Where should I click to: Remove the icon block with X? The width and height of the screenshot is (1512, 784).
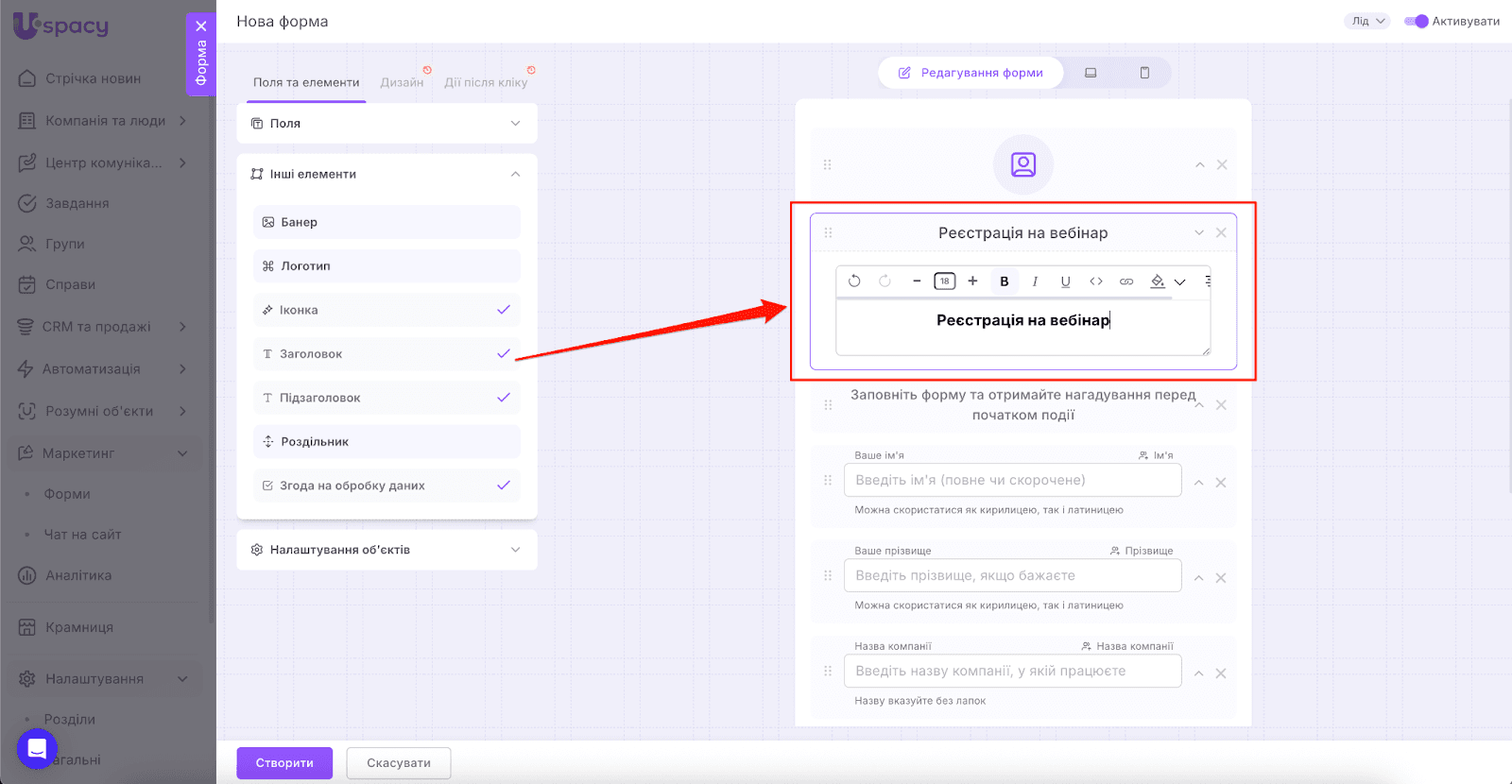point(1222,165)
